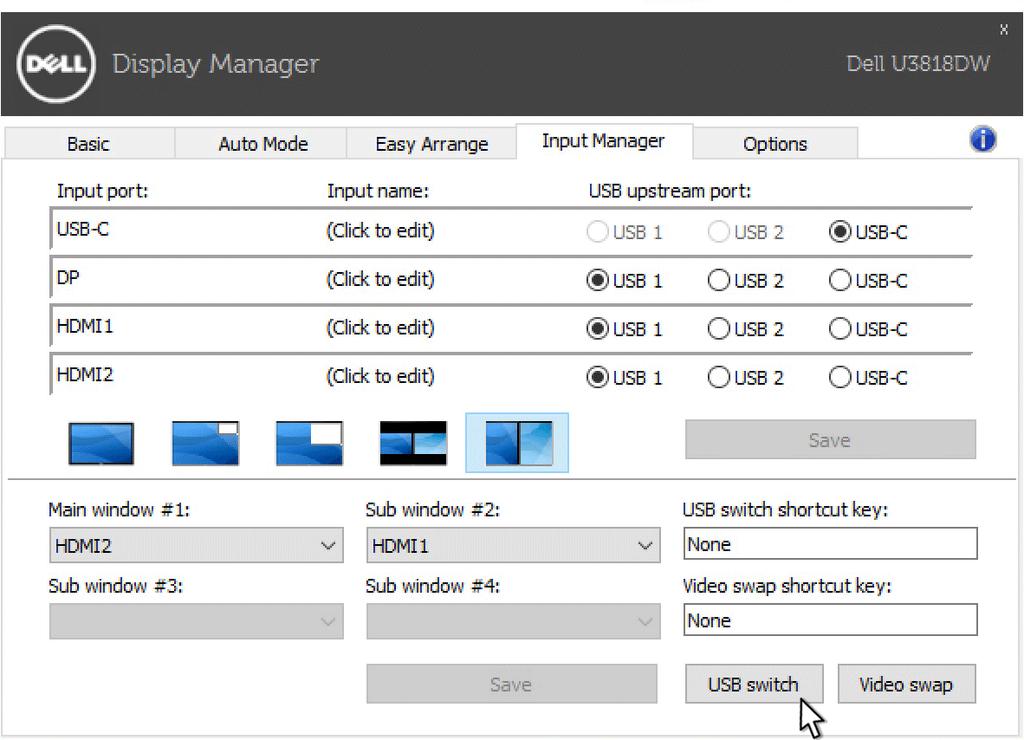This screenshot has height=740, width=1024.
Task: Close the Display Manager window
Action: point(1004,29)
